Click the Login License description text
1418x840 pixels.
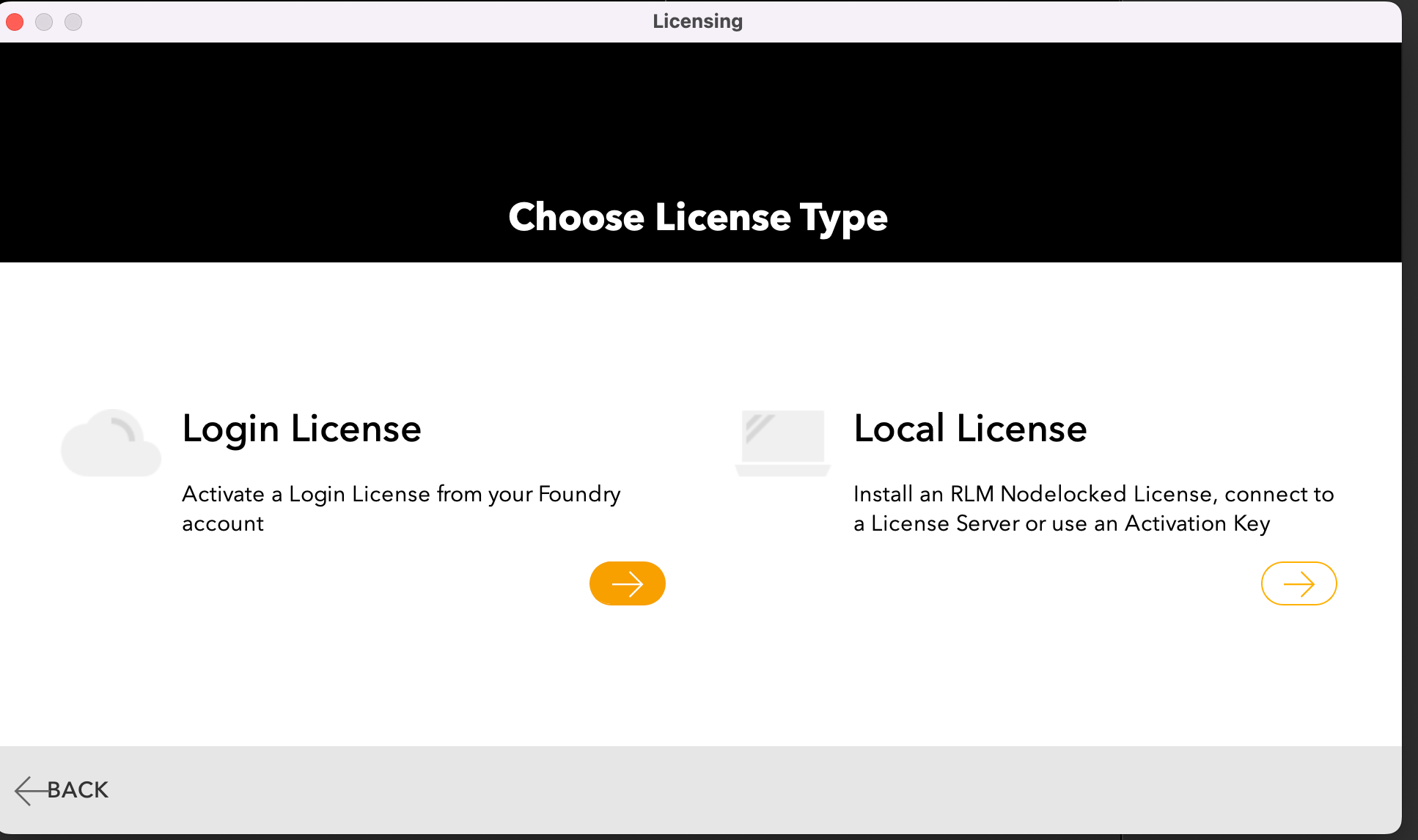tap(401, 508)
